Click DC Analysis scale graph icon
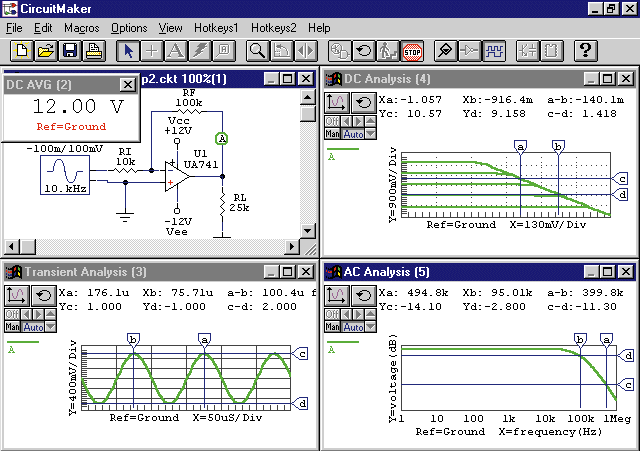Viewport: 640px width, 451px height. coord(336,102)
